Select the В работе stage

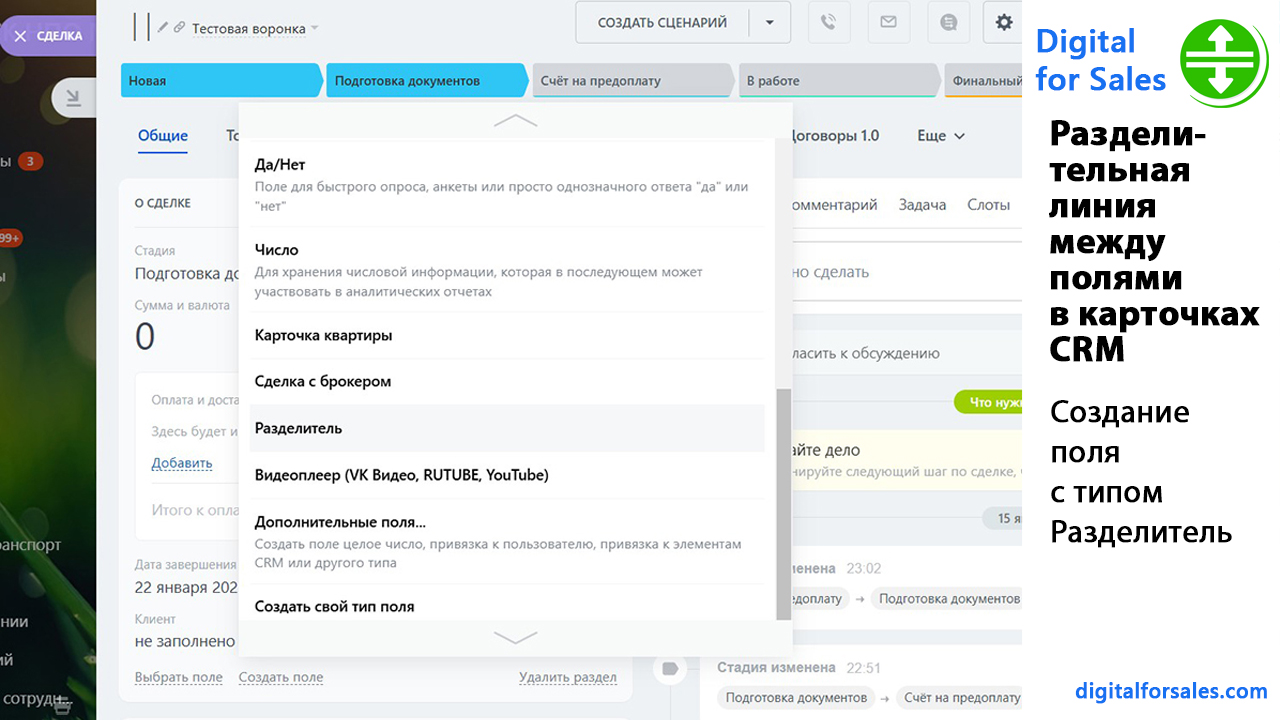pyautogui.click(x=838, y=81)
